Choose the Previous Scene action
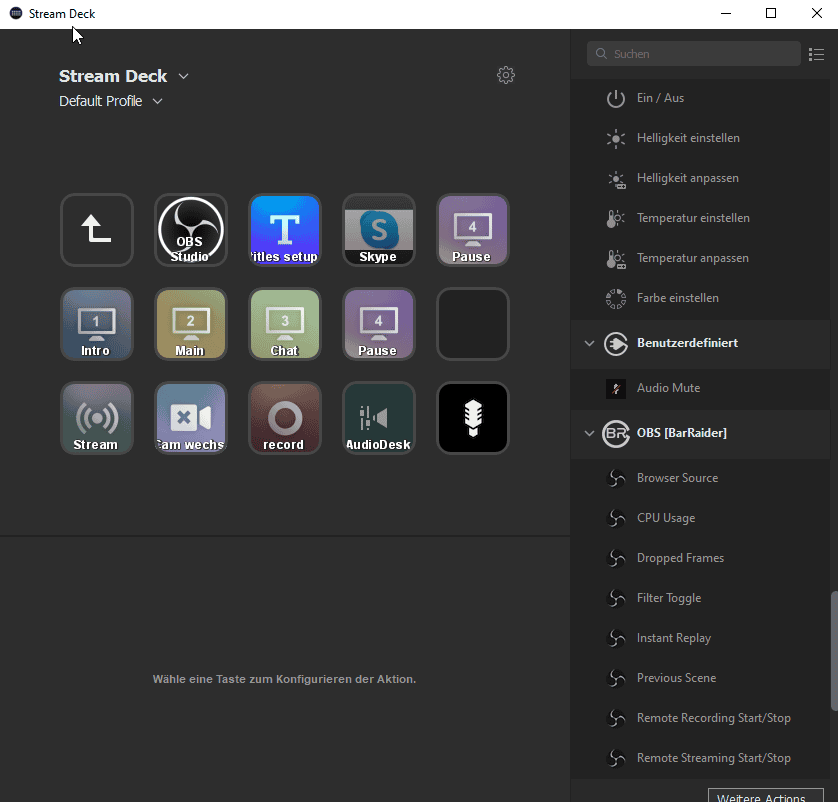Image resolution: width=838 pixels, height=802 pixels. pos(700,679)
